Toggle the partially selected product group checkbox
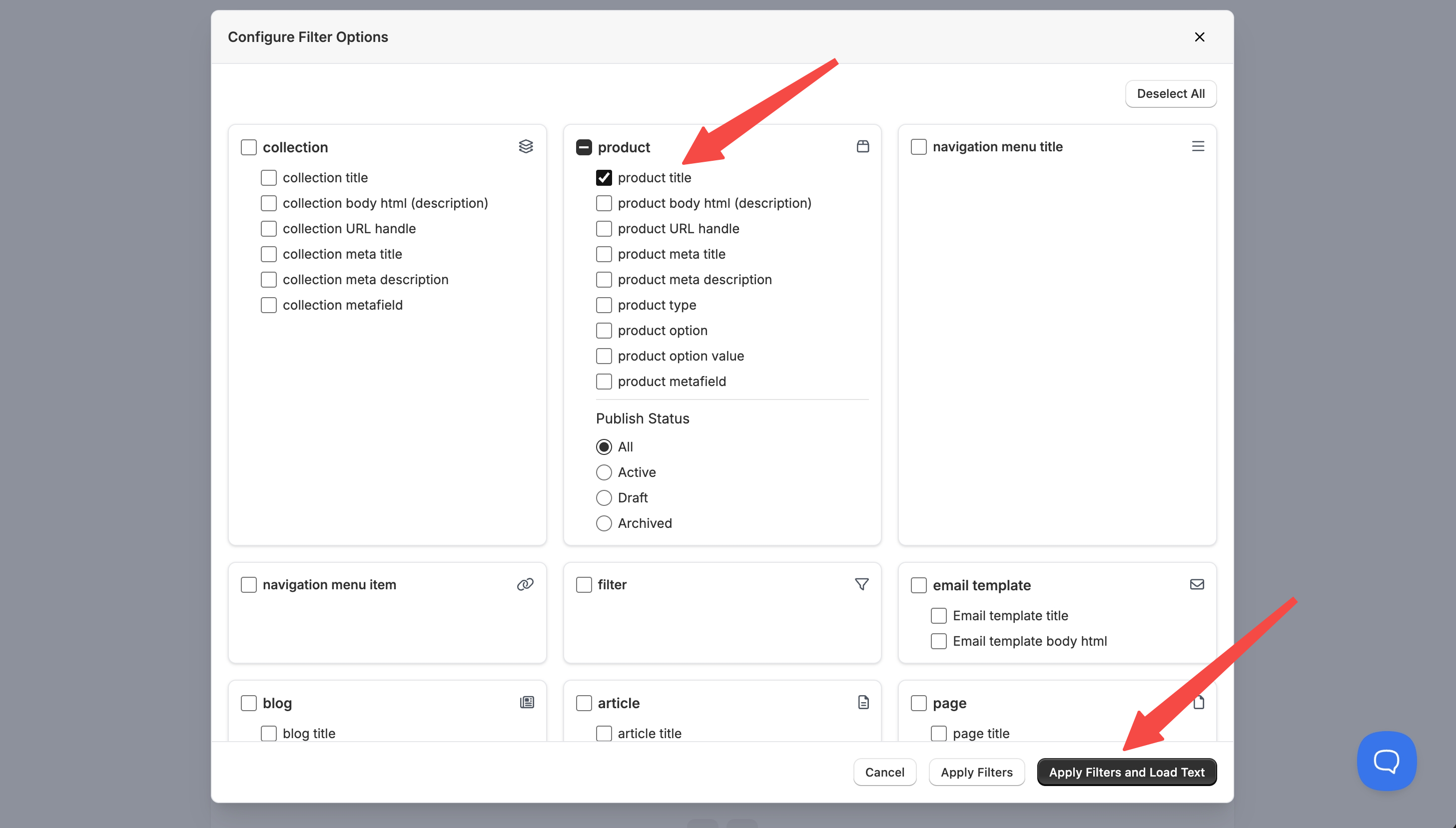The image size is (1456, 828). pos(584,147)
